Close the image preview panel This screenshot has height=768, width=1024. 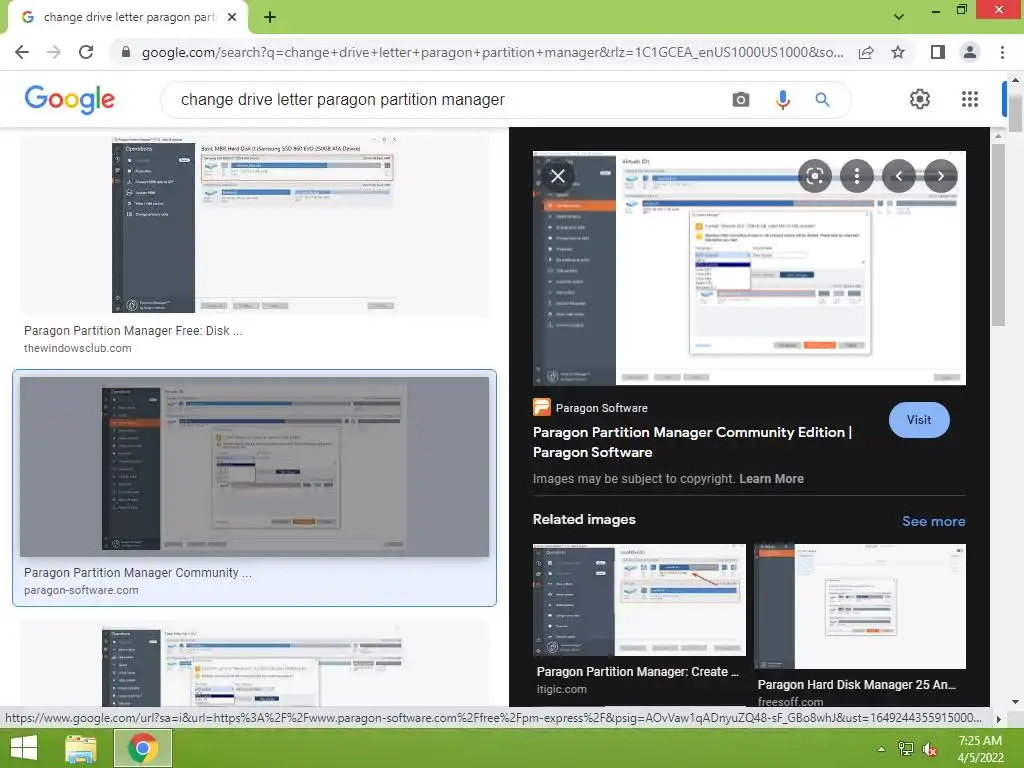[558, 176]
